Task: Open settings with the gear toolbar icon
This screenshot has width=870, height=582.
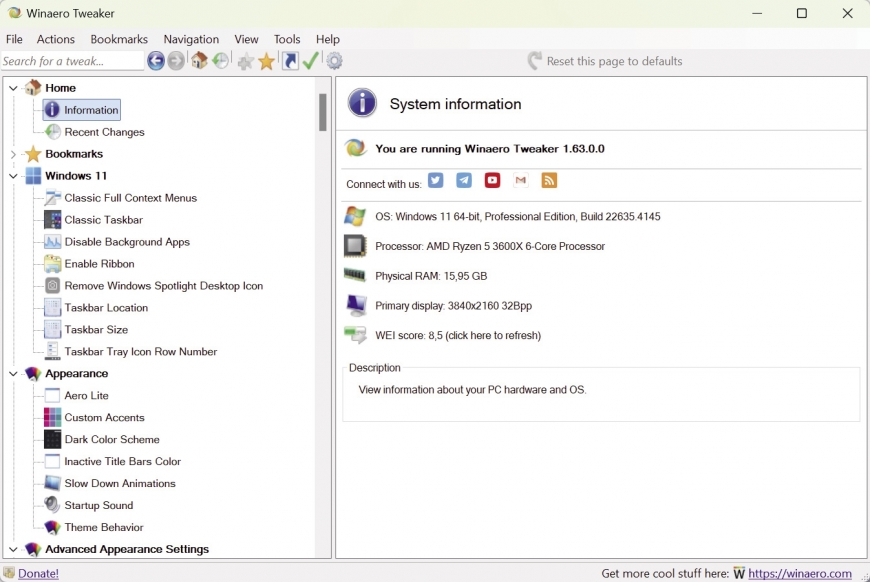Action: (334, 60)
